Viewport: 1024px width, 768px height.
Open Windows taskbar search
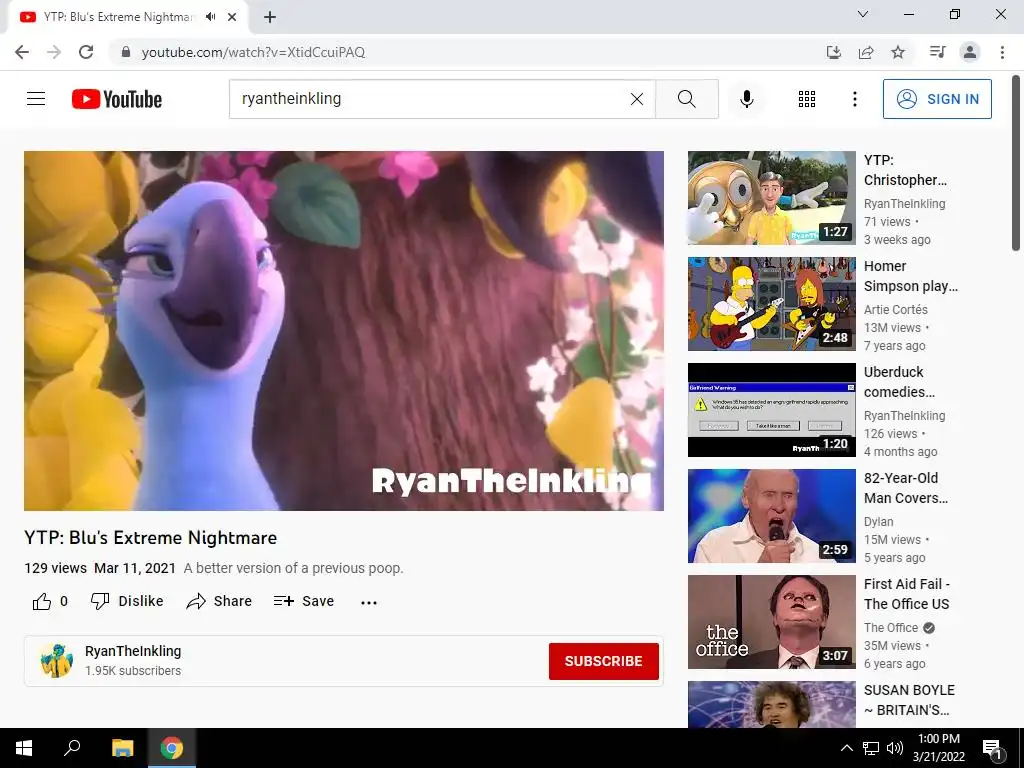click(x=72, y=748)
